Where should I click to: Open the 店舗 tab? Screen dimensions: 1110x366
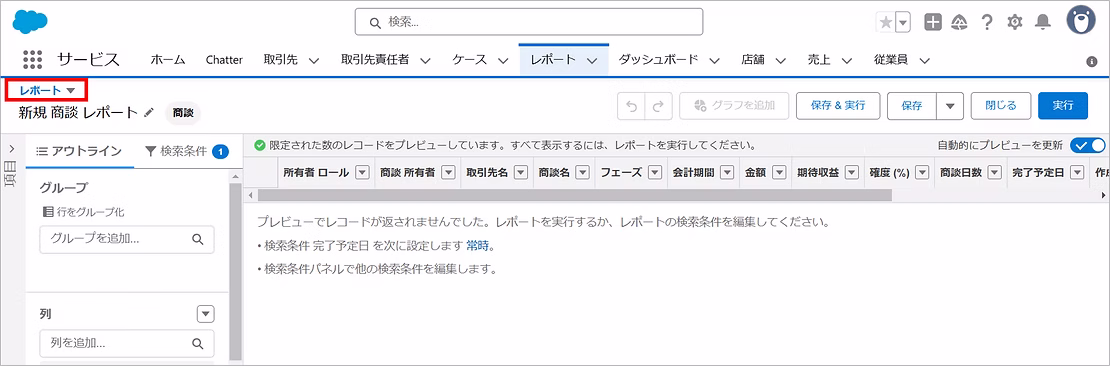point(753,60)
